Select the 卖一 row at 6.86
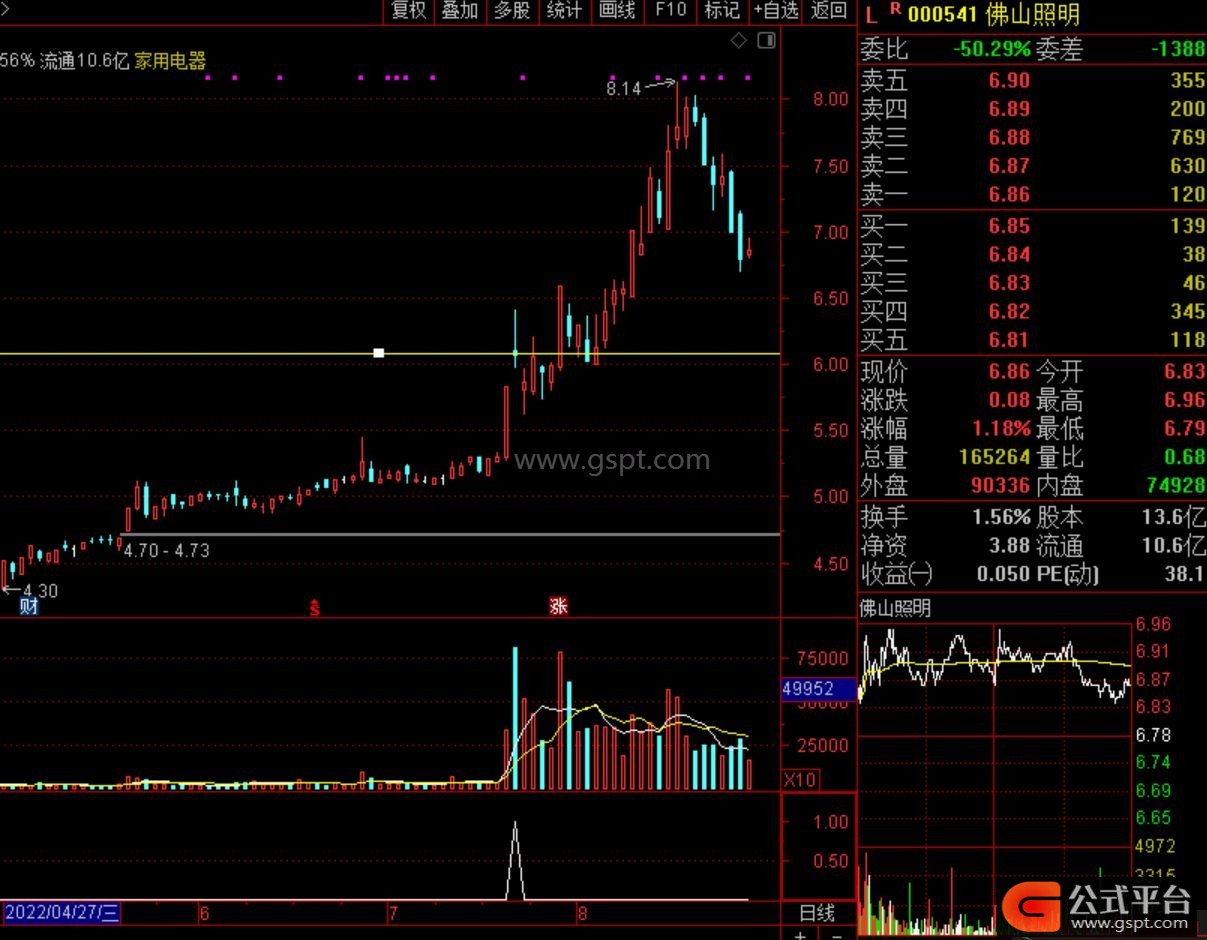Image resolution: width=1207 pixels, height=940 pixels. [x=1032, y=194]
